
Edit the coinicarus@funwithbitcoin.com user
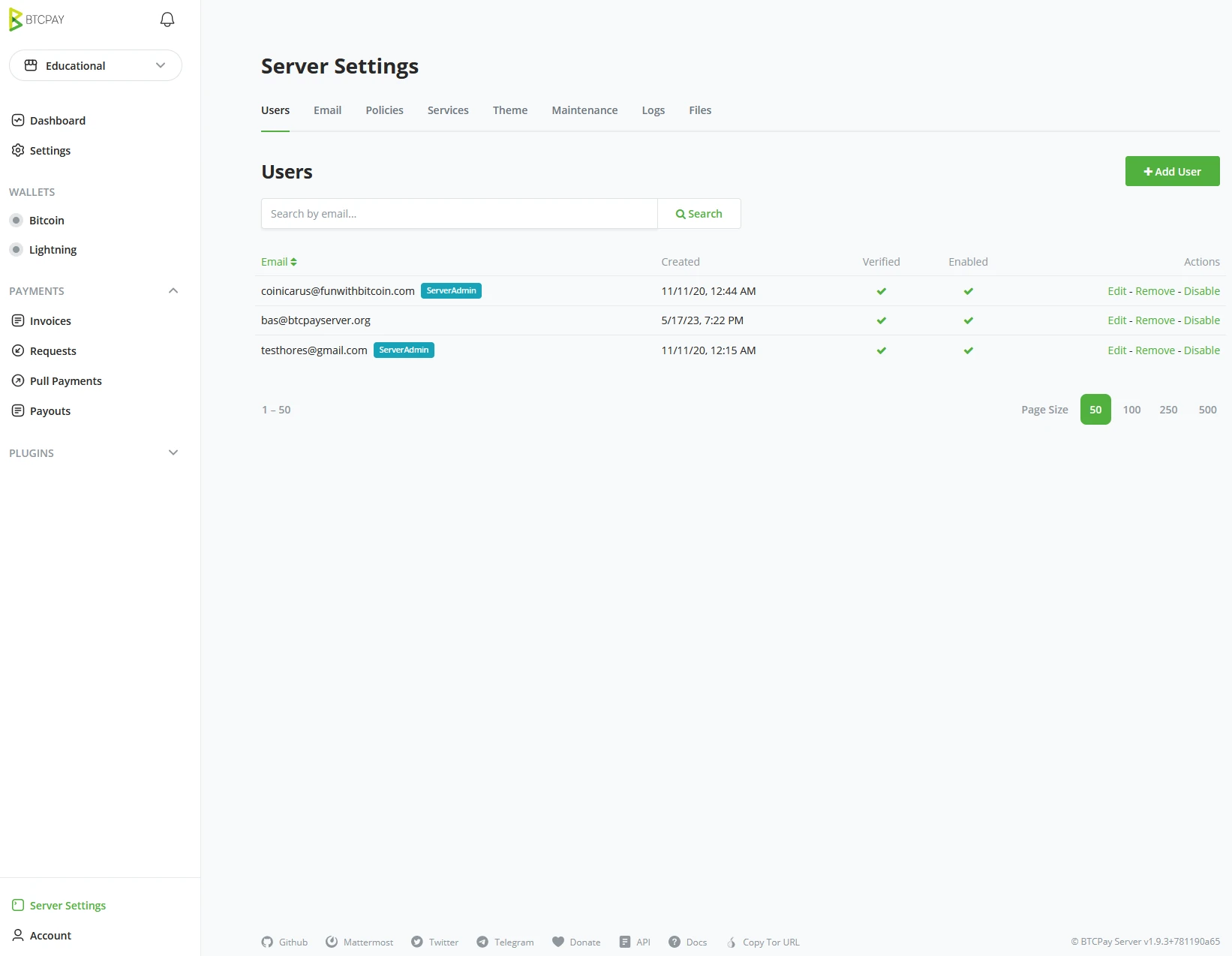(1116, 291)
